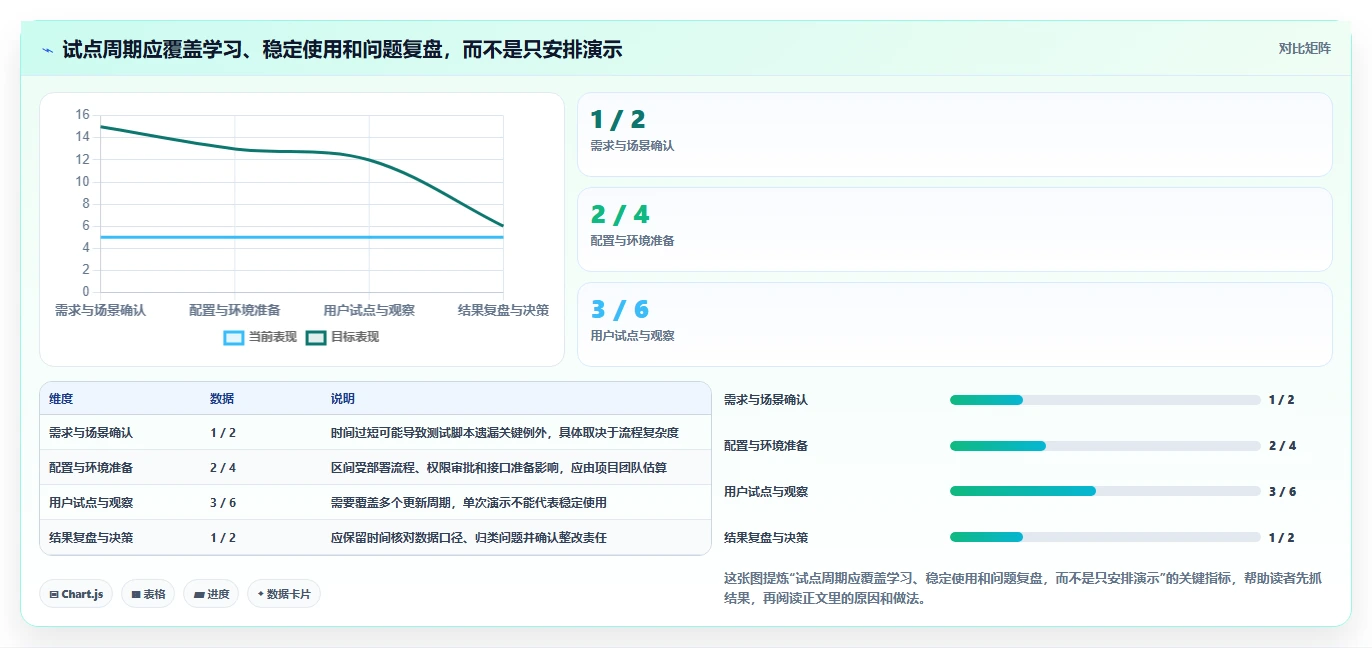Select table cell 结果复盘与决策

(x=91, y=537)
